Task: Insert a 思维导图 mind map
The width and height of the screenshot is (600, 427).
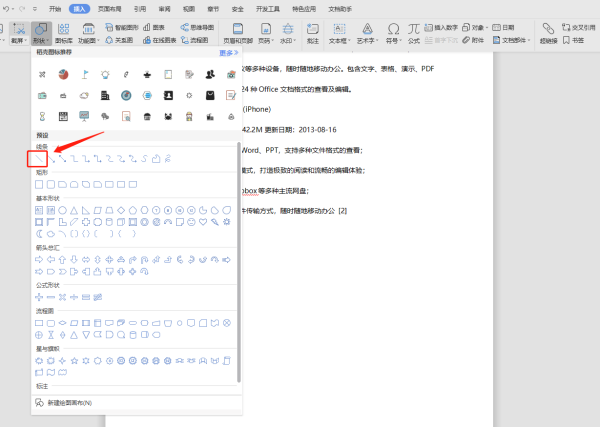Action: point(197,28)
